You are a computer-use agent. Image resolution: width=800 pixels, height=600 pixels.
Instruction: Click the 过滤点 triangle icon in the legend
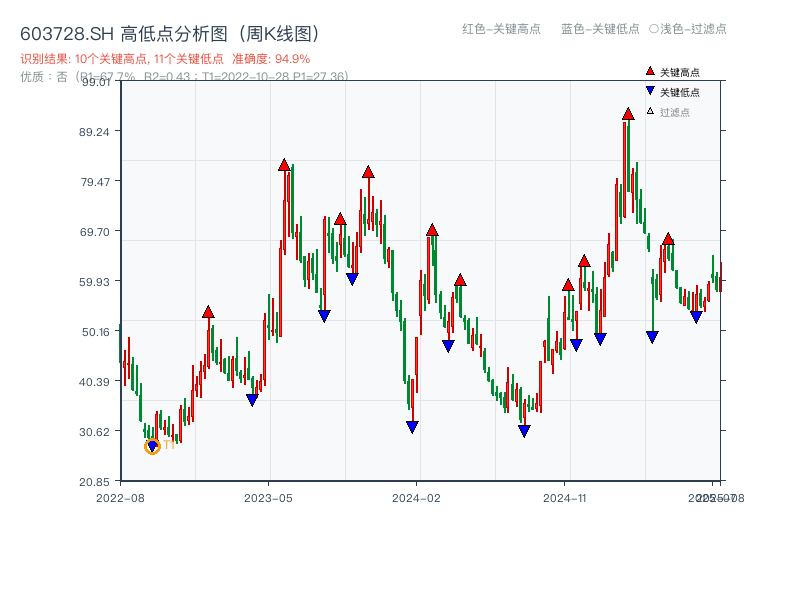click(649, 110)
